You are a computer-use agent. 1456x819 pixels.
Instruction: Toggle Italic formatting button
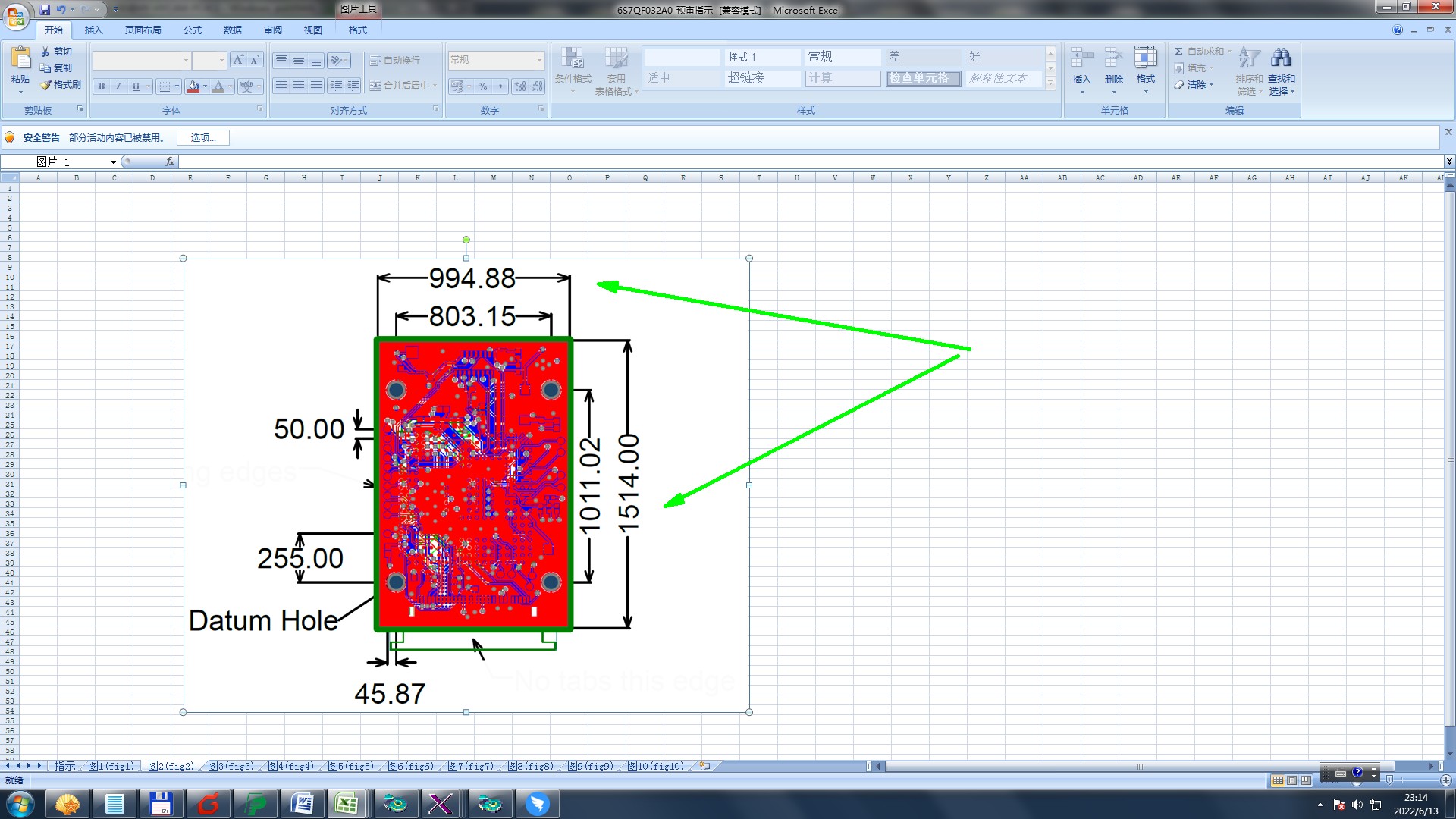[x=118, y=86]
